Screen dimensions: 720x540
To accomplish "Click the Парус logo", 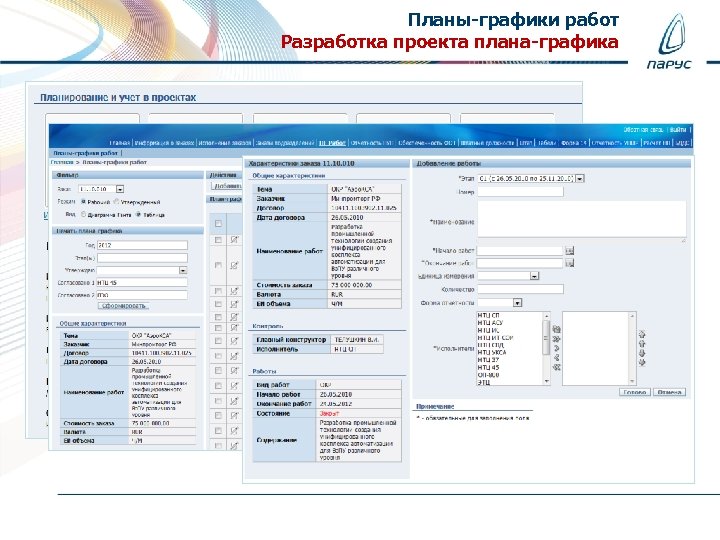I will (x=670, y=41).
